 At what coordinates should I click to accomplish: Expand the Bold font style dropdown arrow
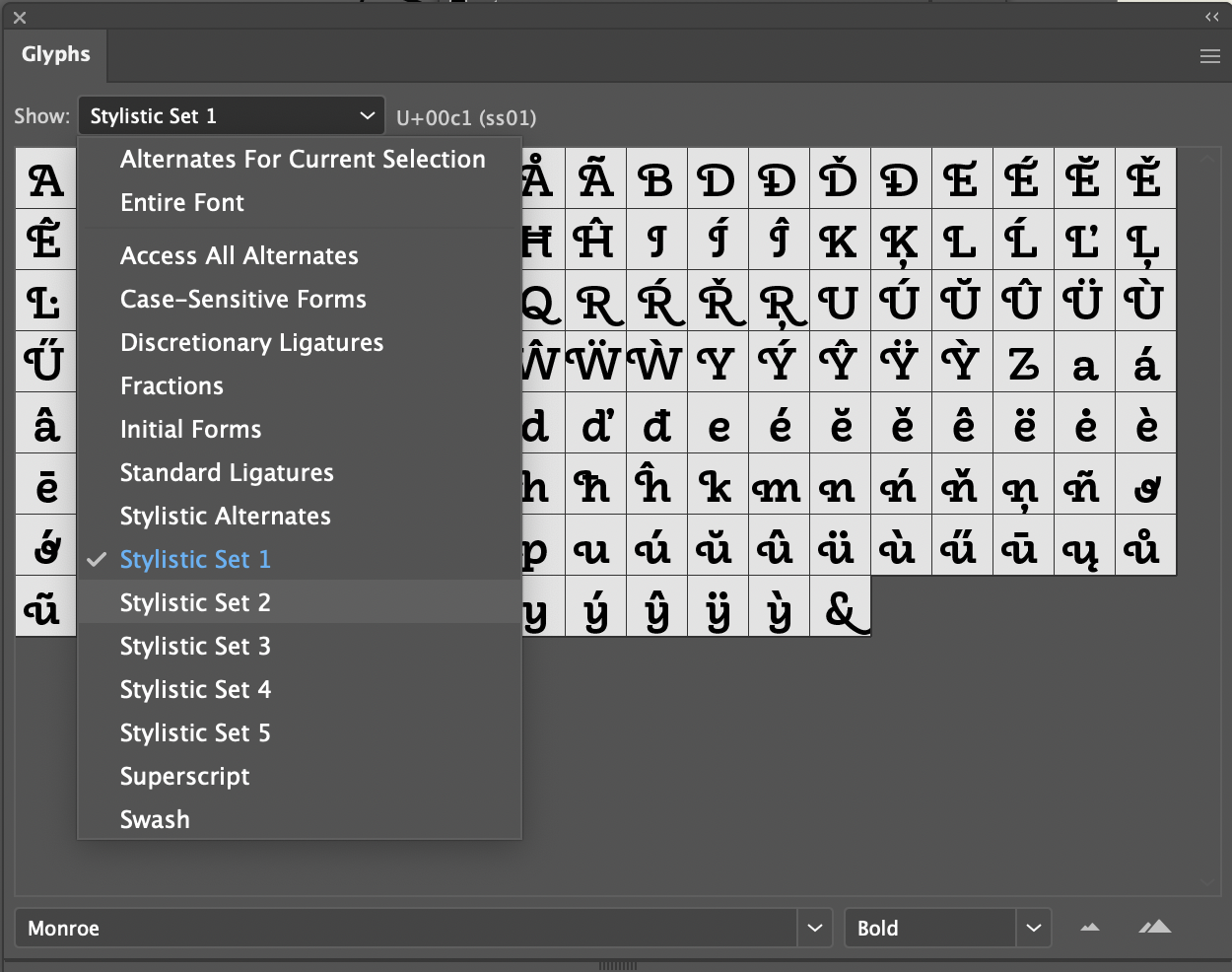coord(1033,928)
